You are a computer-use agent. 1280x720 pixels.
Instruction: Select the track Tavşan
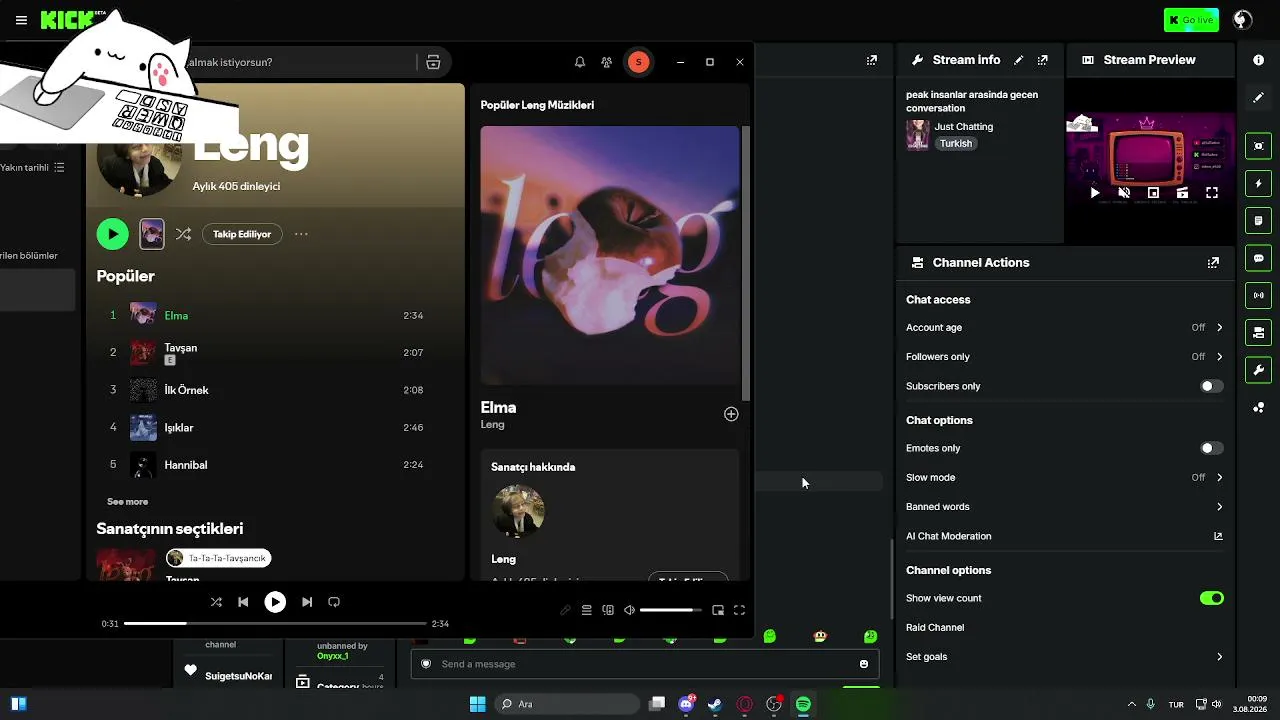click(268, 353)
